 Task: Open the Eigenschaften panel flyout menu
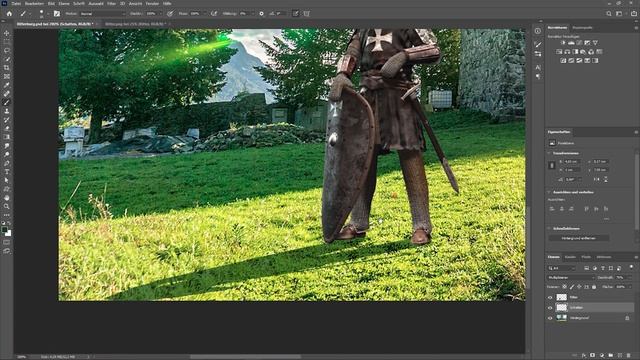pyautogui.click(x=636, y=132)
